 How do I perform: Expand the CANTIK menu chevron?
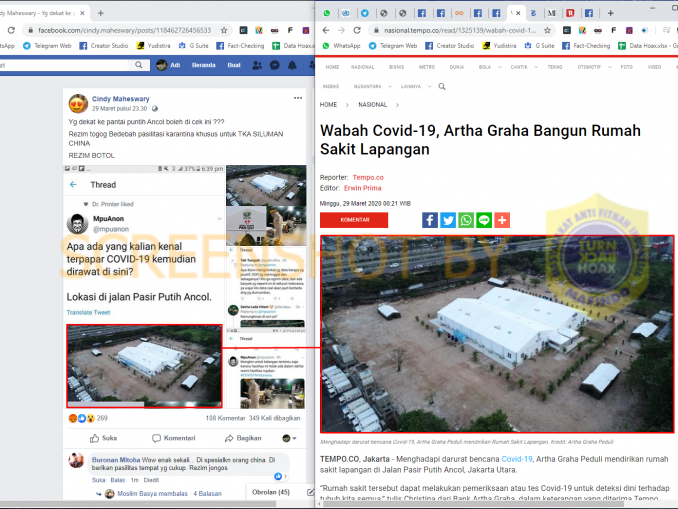click(x=536, y=67)
